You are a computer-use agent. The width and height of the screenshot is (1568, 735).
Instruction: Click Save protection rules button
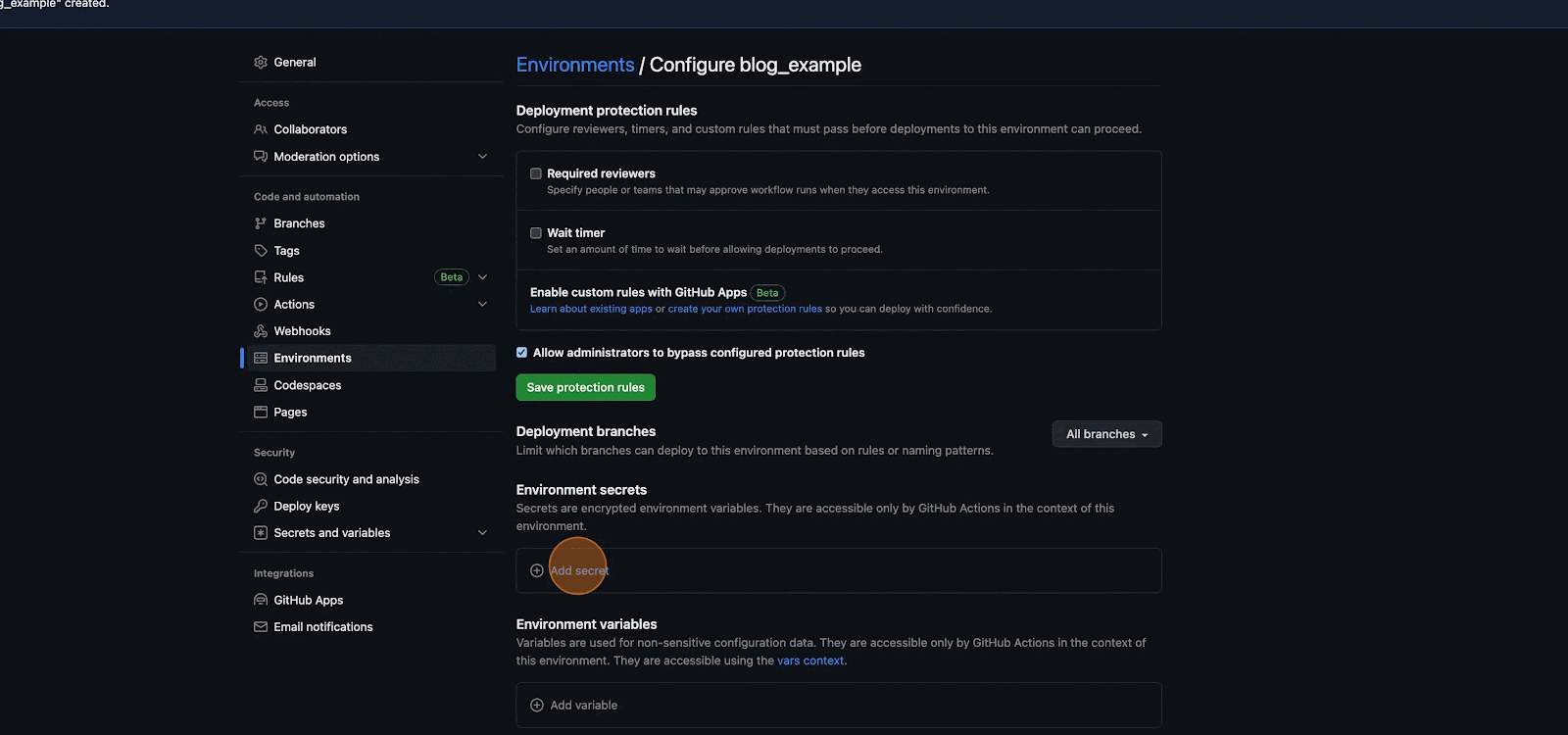coord(586,387)
